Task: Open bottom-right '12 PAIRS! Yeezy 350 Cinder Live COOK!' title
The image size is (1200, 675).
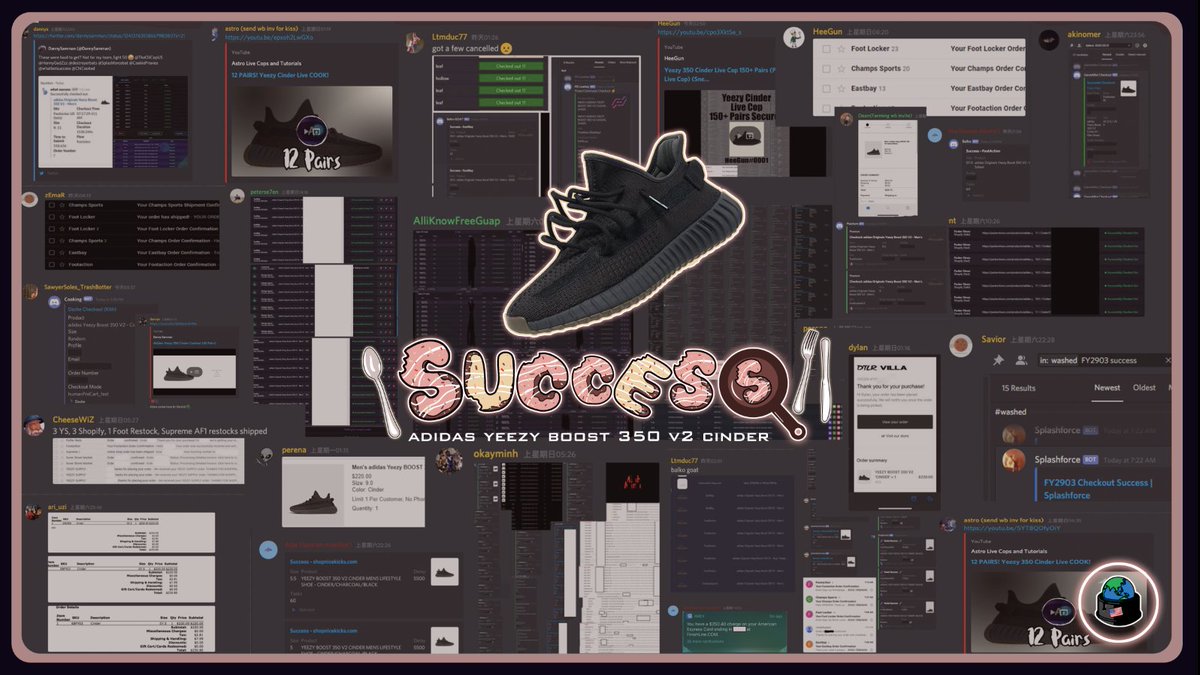Action: [1031, 562]
